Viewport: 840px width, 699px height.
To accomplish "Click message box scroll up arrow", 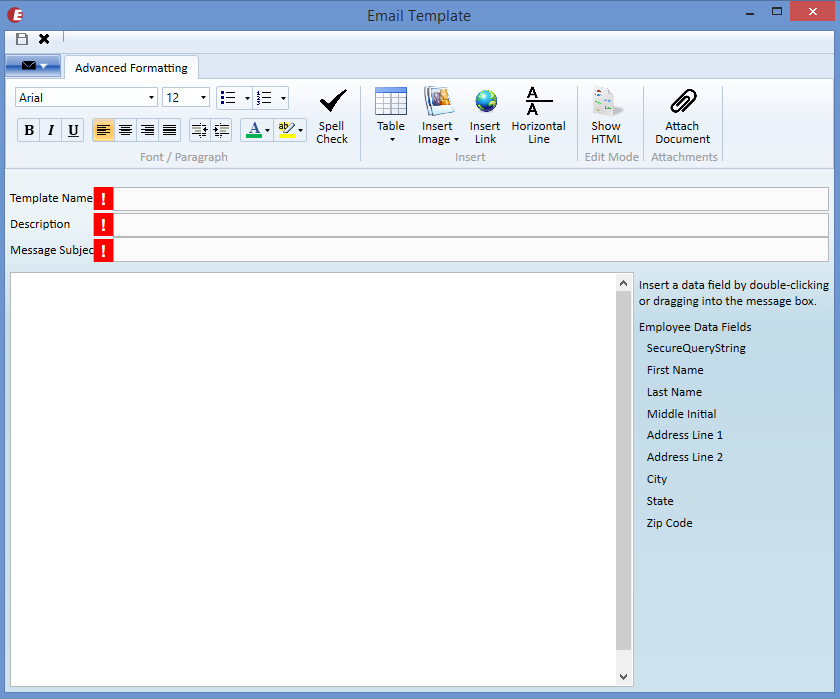I will [x=623, y=283].
